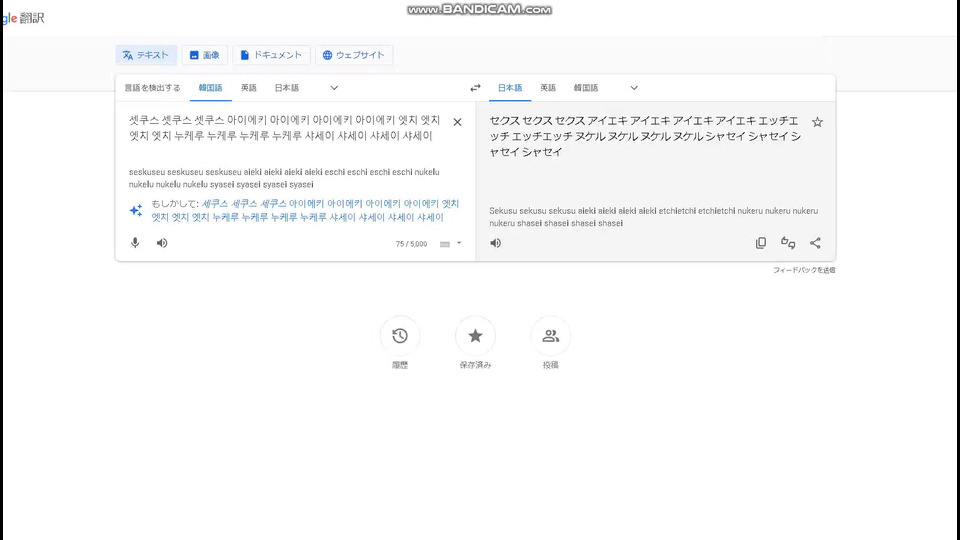Open Google 翻訳 logo home
The height and width of the screenshot is (540, 960).
pyautogui.click(x=23, y=18)
